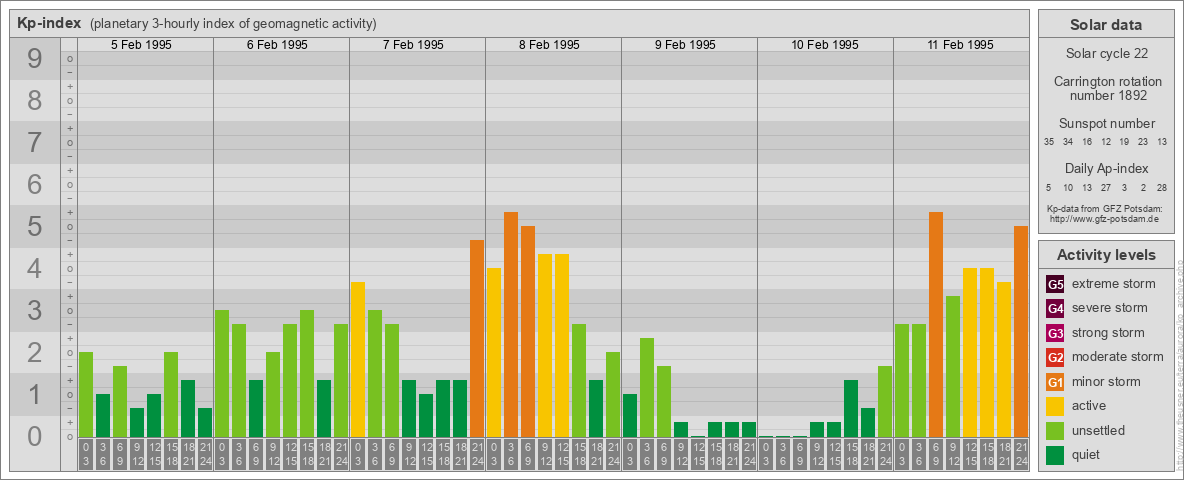Click the Kp scale number 7
1184x480 pixels.
pyautogui.click(x=35, y=142)
